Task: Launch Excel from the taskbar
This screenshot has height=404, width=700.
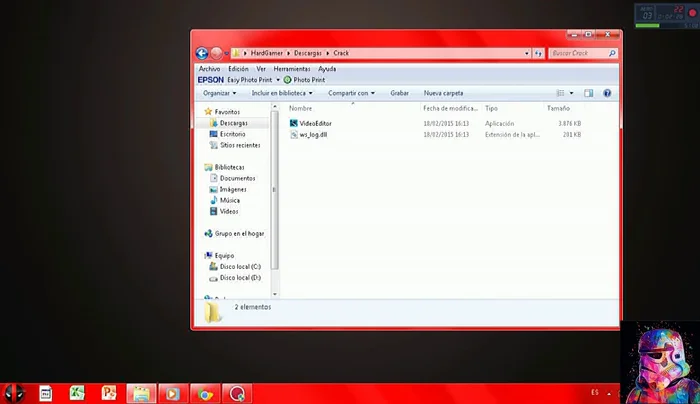Action: 77,394
